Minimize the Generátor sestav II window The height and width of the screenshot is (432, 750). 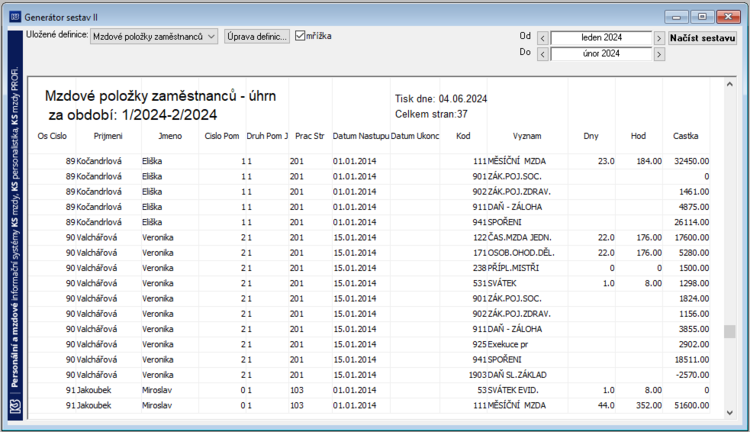[676, 17]
